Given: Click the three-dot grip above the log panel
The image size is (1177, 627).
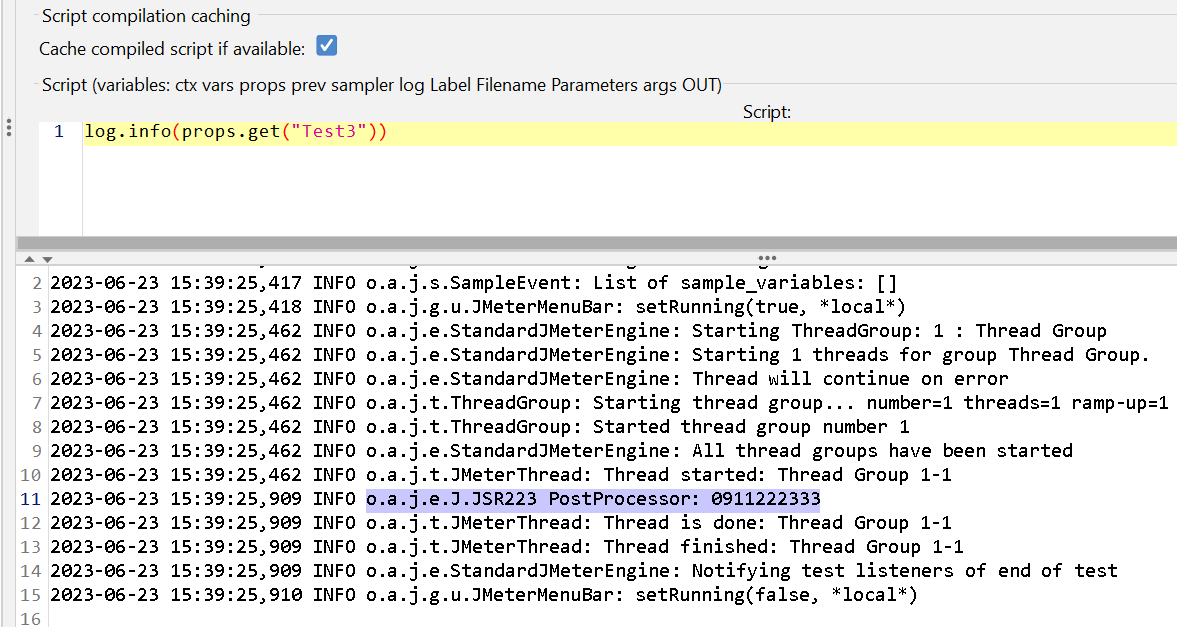Looking at the screenshot, I should [768, 257].
